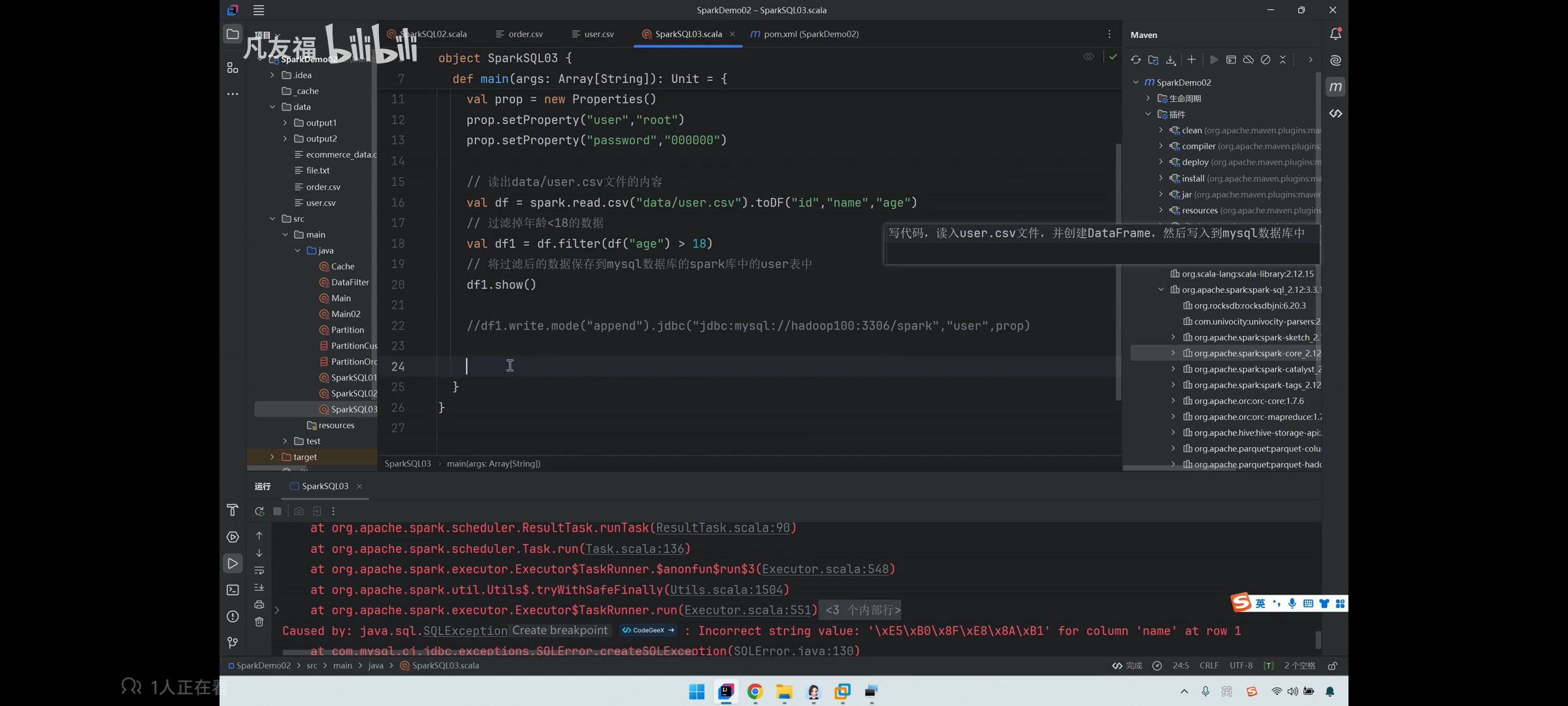Image resolution: width=1568 pixels, height=706 pixels.
Task: Toggle Maven offline mode
Action: pos(1248,59)
